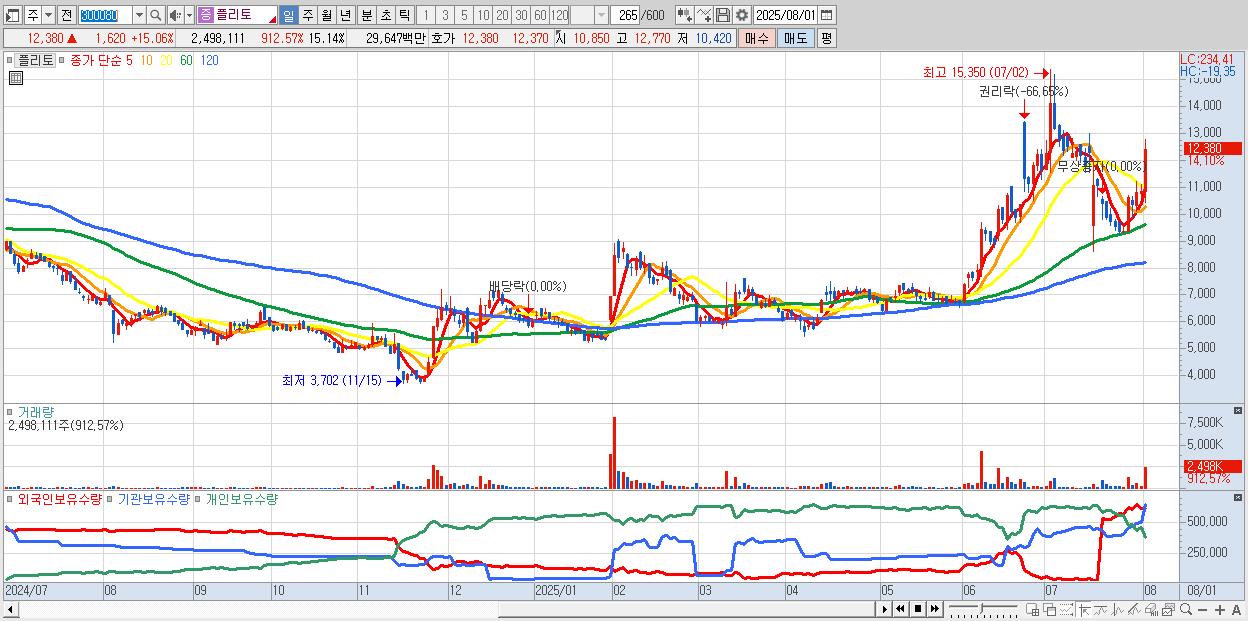This screenshot has width=1248, height=621.
Task: Click the diagonal trend line pencil icon
Action: coord(1135,609)
